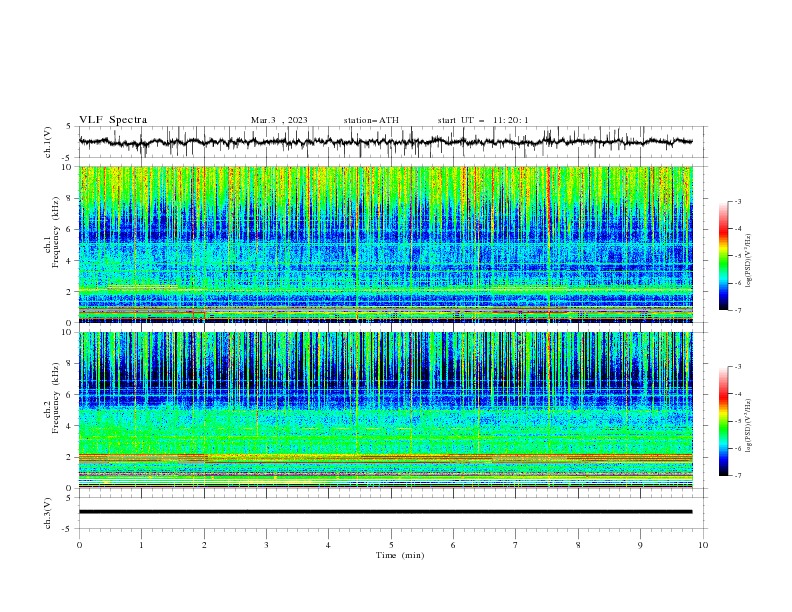Click the ch.1 waveform trace
The height and width of the screenshot is (612, 792).
[x=385, y=142]
